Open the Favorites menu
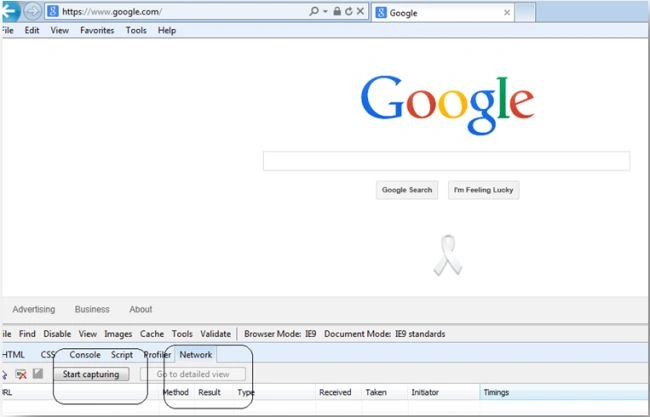Screen dimensions: 650x417 click(x=97, y=30)
